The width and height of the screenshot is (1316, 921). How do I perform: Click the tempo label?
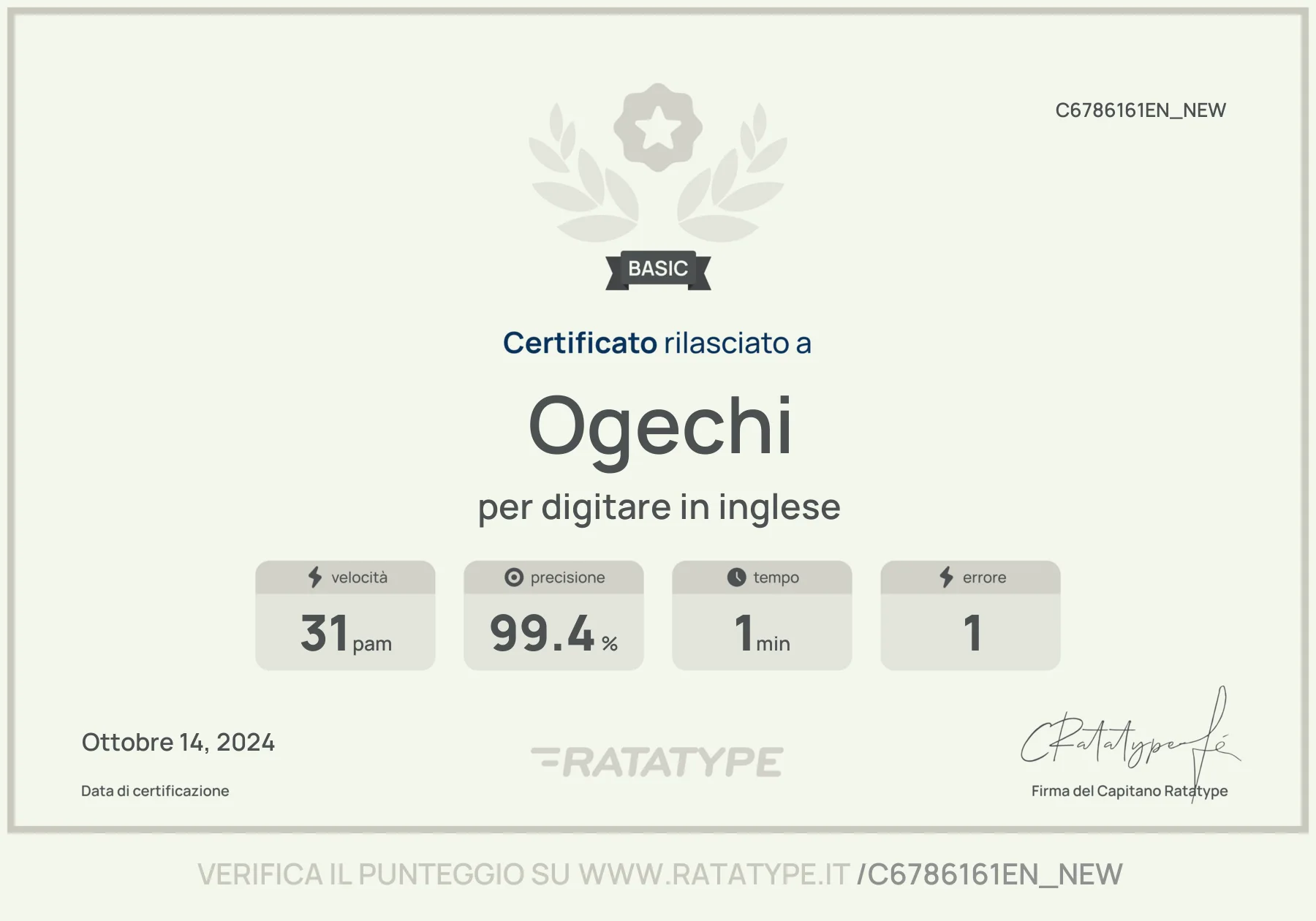776,577
